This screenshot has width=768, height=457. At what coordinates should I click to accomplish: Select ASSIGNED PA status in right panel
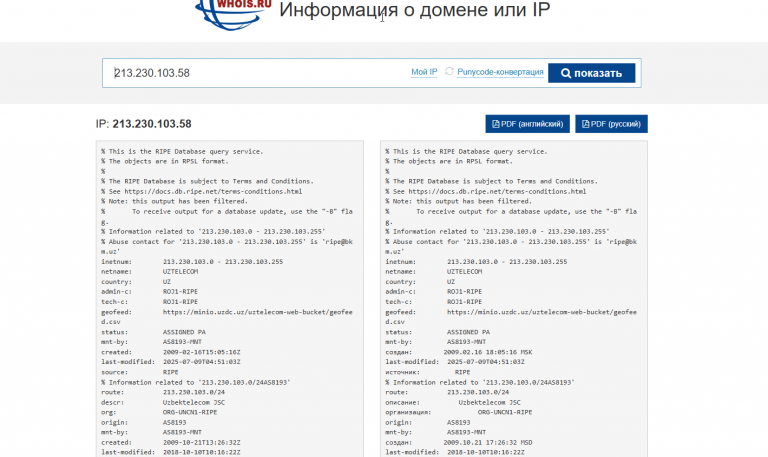468,332
